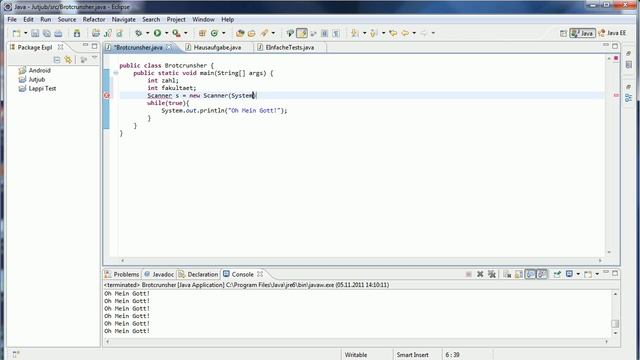Click the New Java Class icon
The image size is (640, 360).
[214, 33]
